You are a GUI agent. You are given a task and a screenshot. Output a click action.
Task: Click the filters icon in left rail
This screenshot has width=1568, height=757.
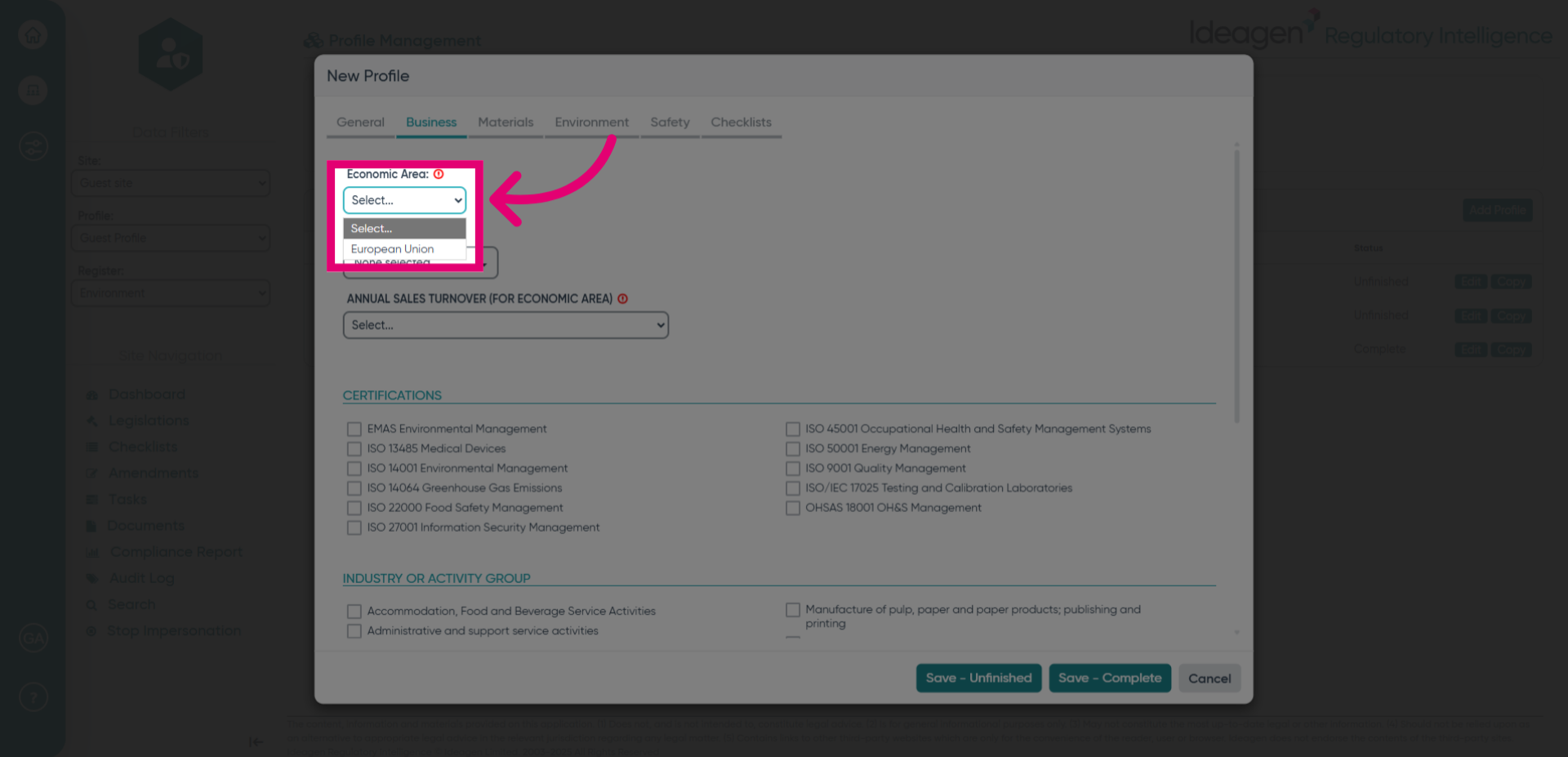click(x=33, y=147)
